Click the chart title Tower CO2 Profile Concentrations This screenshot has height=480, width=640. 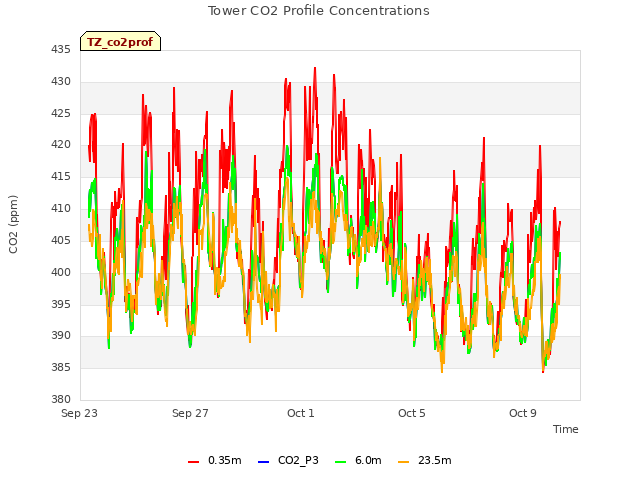(x=319, y=11)
